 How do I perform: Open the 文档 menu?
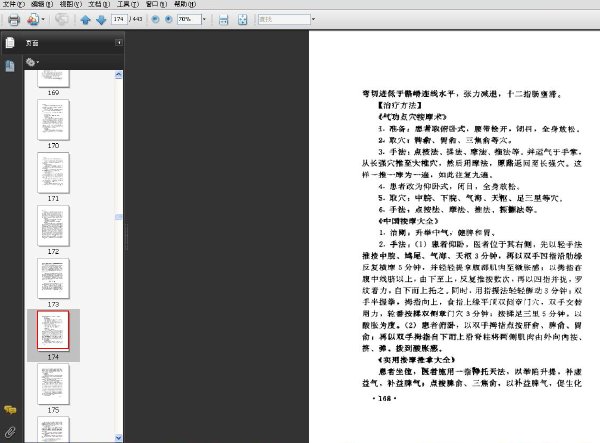99,4
